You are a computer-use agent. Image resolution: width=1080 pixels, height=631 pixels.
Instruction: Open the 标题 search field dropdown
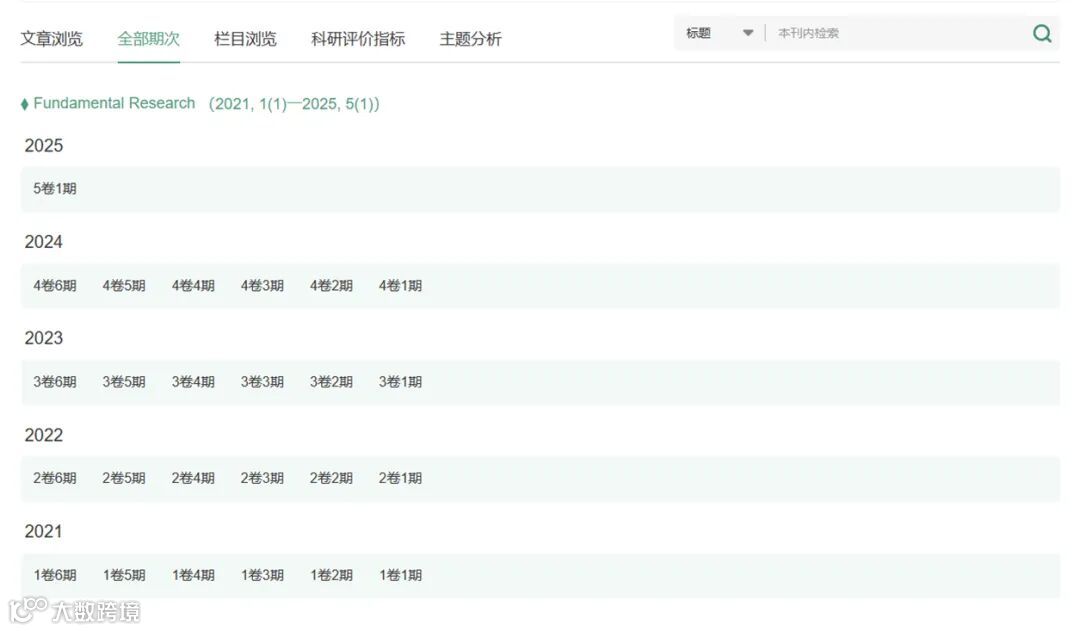point(719,33)
